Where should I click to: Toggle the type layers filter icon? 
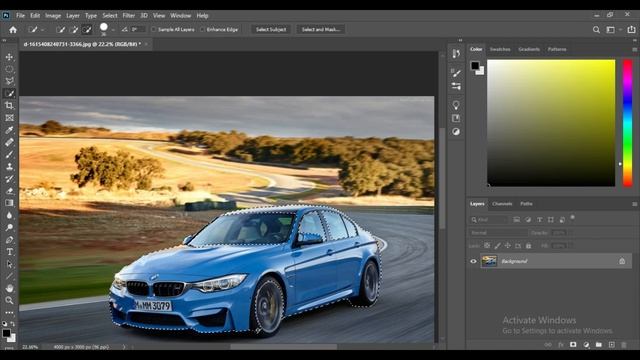[x=540, y=220]
